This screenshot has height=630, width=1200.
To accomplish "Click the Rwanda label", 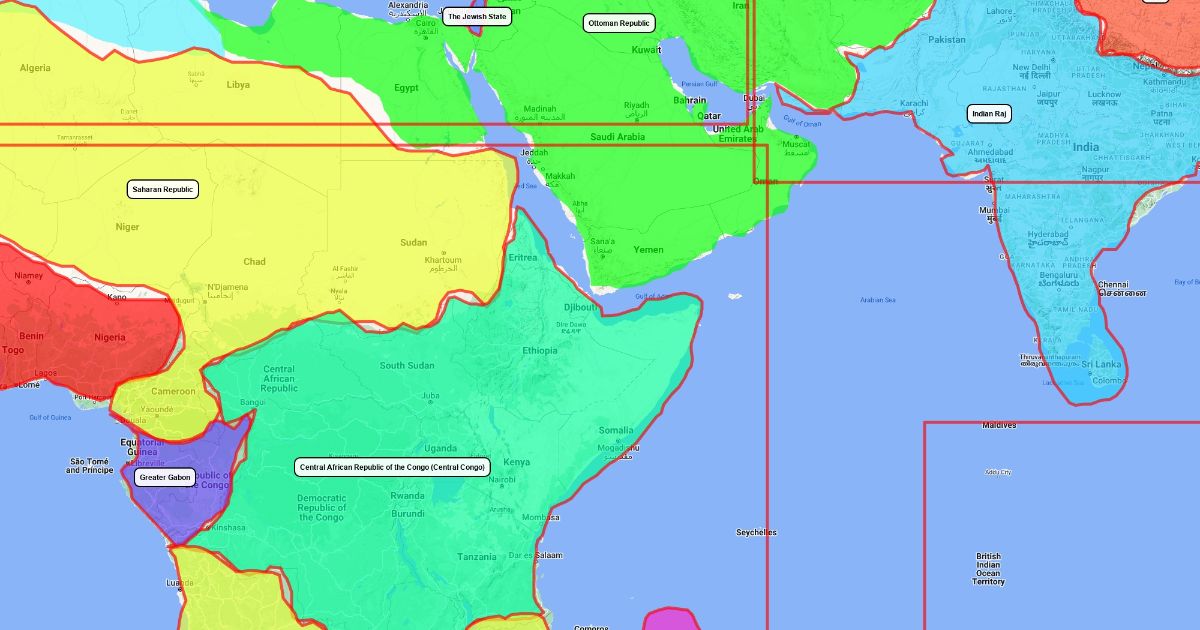I will (x=407, y=496).
